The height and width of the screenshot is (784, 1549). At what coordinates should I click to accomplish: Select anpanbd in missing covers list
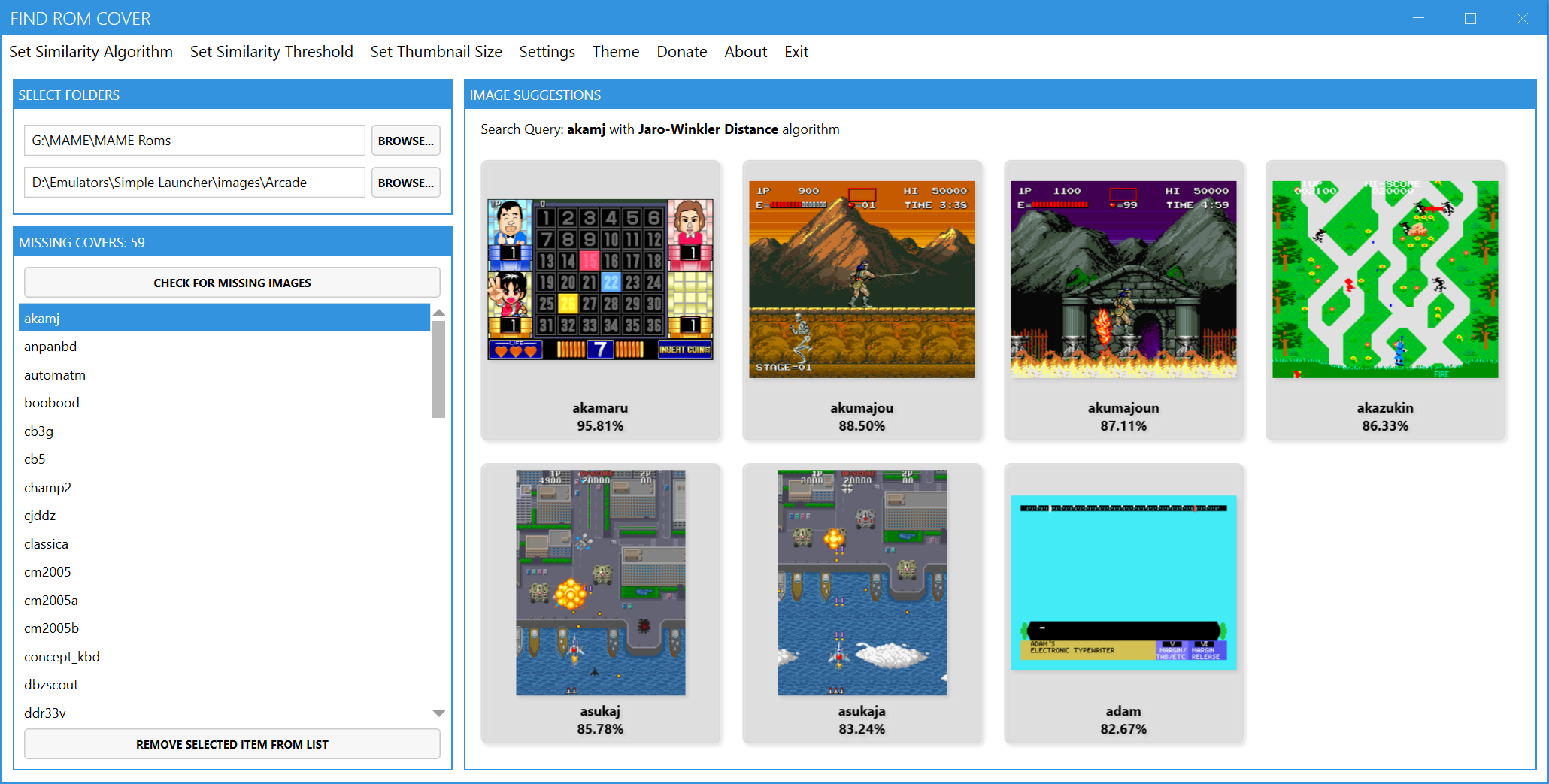(224, 347)
